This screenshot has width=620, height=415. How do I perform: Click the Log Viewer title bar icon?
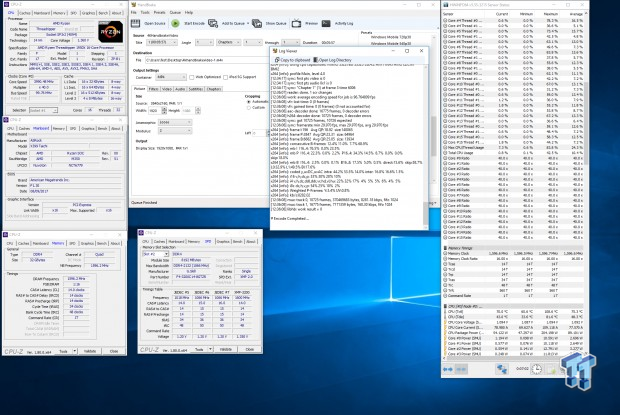[275, 51]
